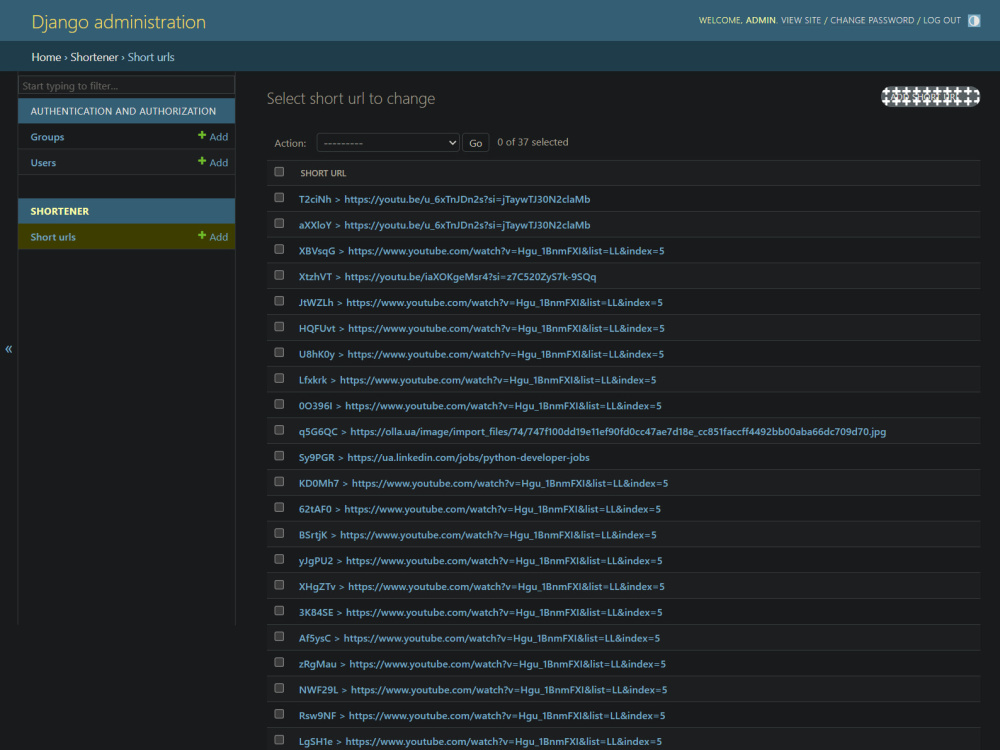The height and width of the screenshot is (750, 1000).
Task: Toggle the select-all checkbox in the header
Action: click(279, 172)
